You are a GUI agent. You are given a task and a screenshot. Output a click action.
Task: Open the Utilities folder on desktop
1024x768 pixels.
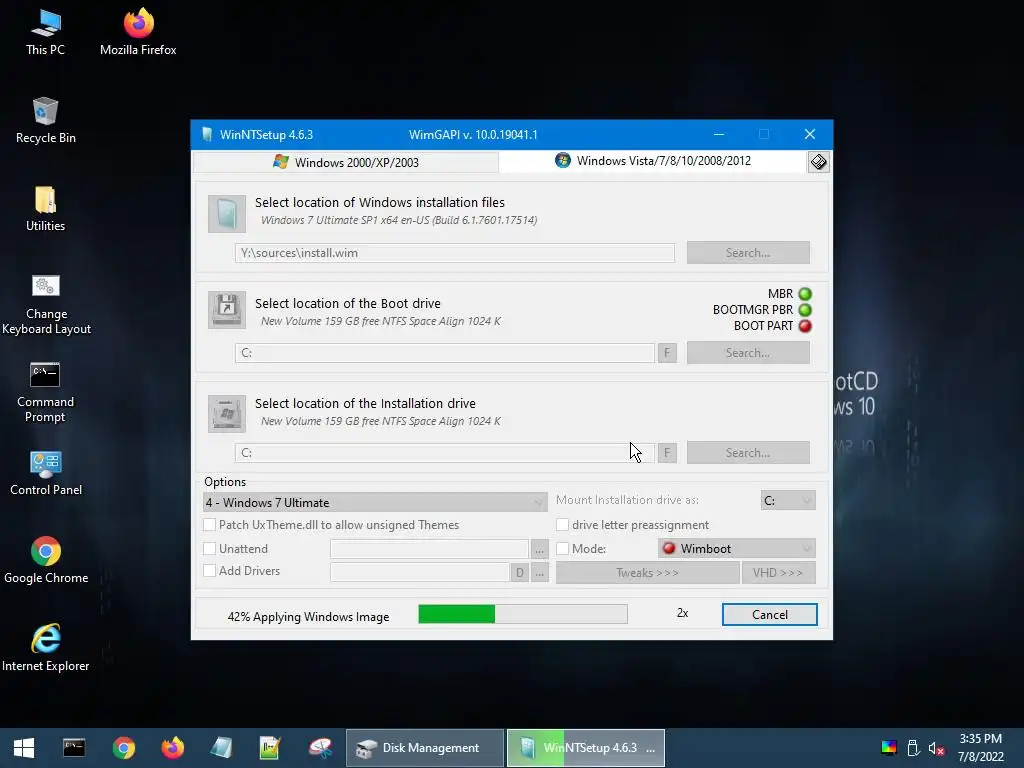point(46,208)
